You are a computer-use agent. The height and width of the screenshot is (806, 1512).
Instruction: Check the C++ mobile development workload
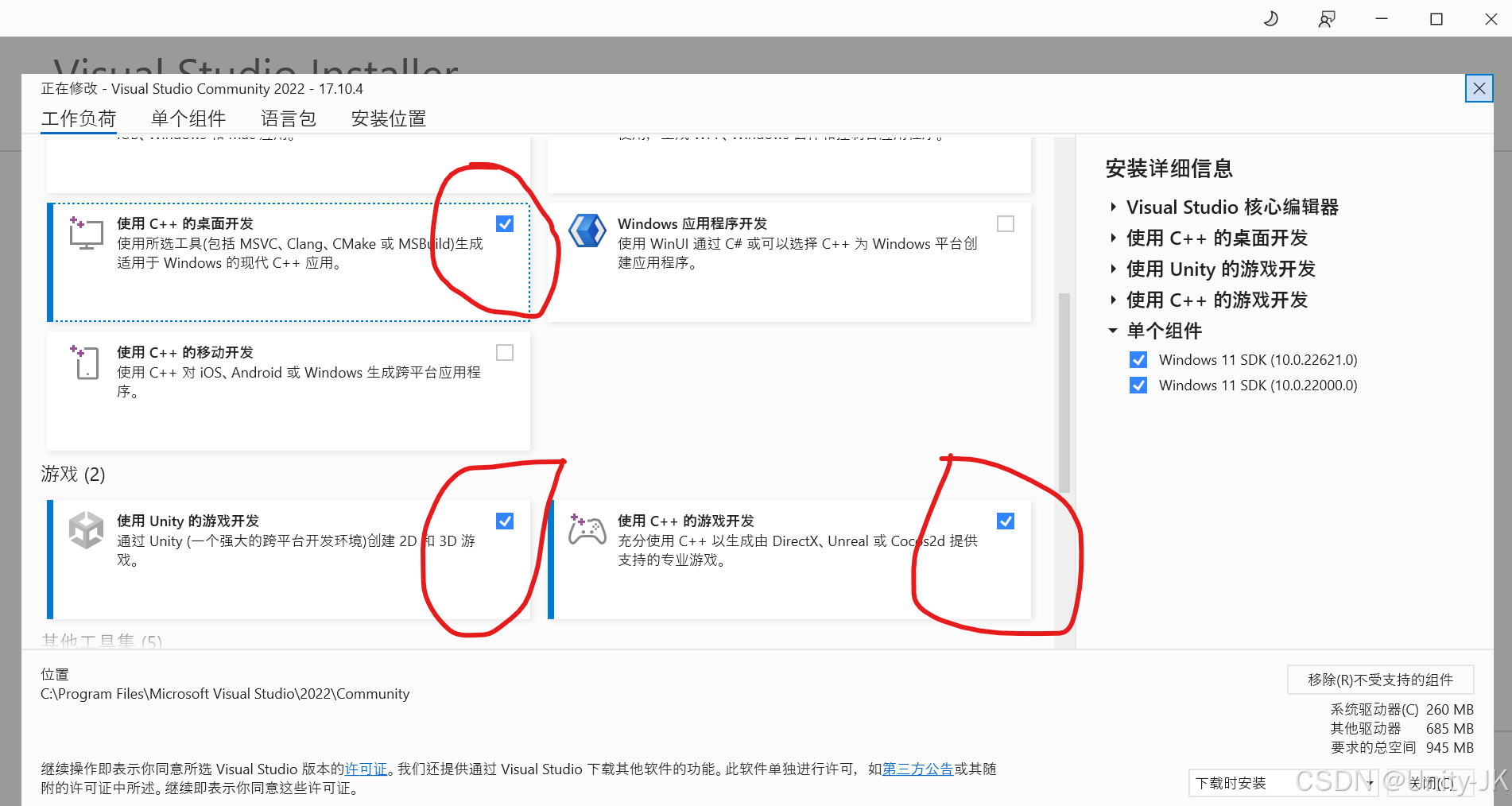coord(505,352)
